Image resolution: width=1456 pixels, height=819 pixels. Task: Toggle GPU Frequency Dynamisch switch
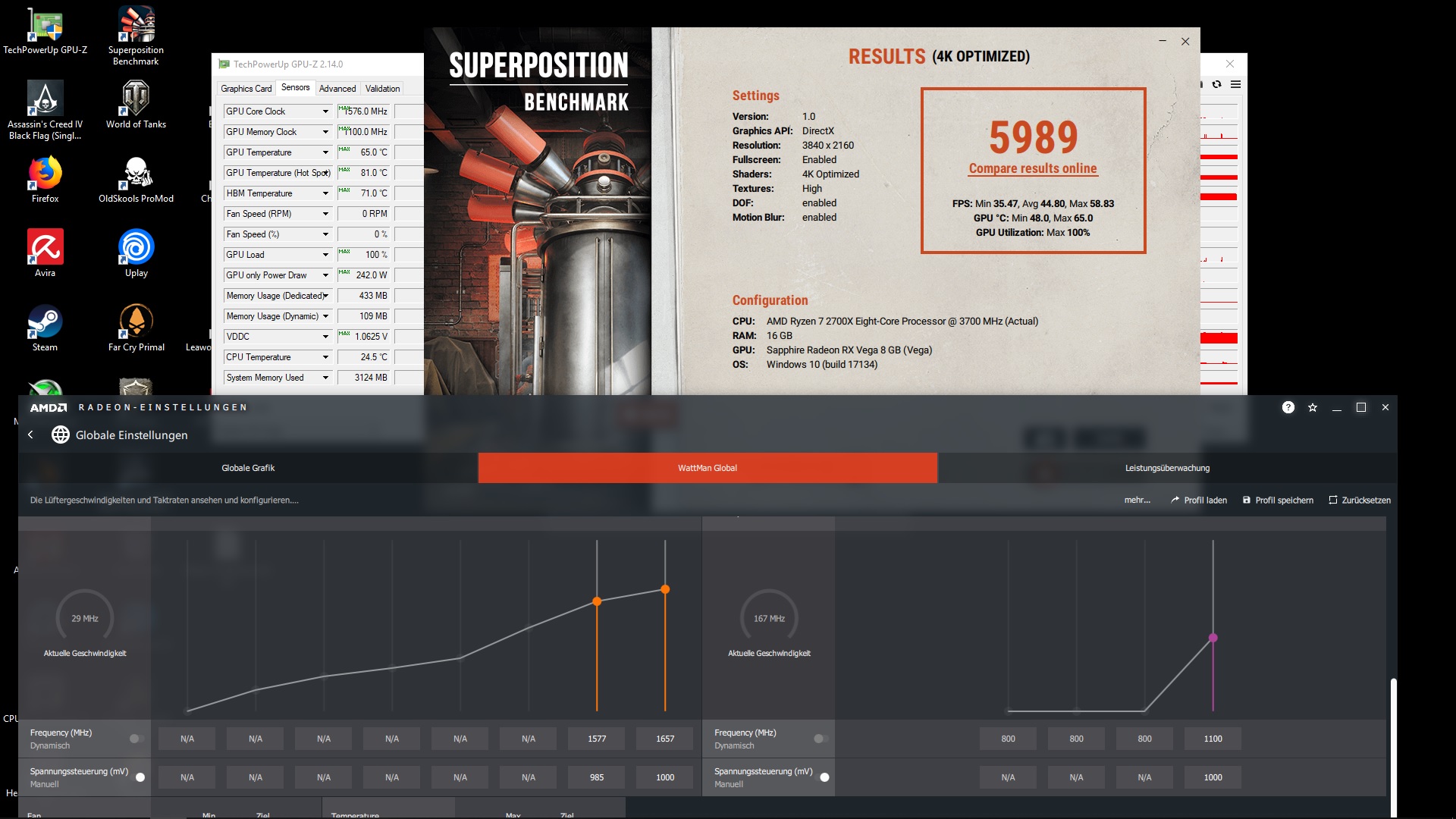pos(136,739)
